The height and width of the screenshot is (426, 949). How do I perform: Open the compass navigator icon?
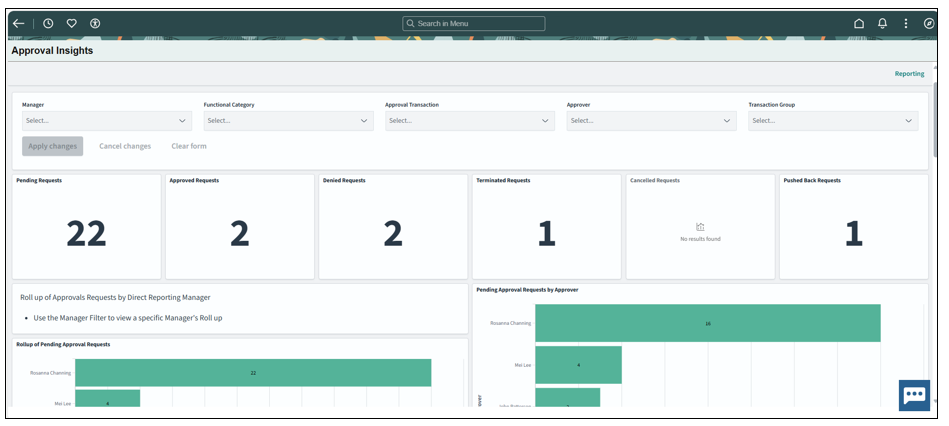929,23
